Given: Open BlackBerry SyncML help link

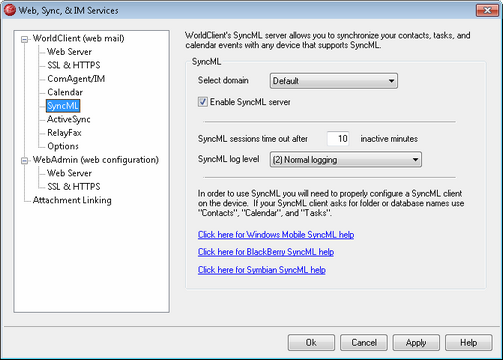Looking at the screenshot, I should pyautogui.click(x=266, y=252).
